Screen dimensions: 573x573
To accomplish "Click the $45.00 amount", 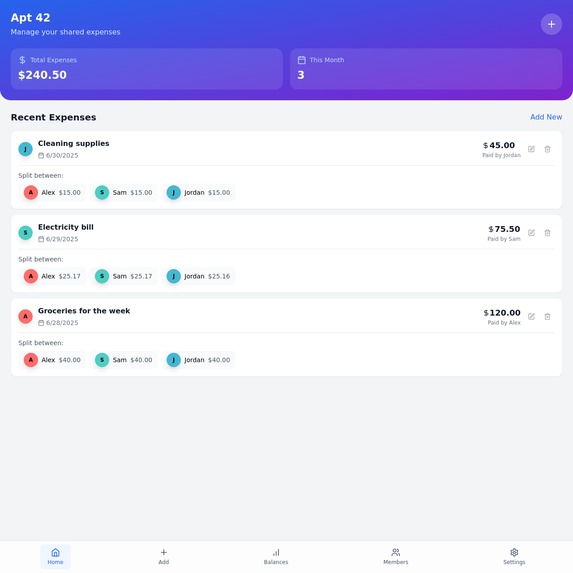I will coord(499,145).
